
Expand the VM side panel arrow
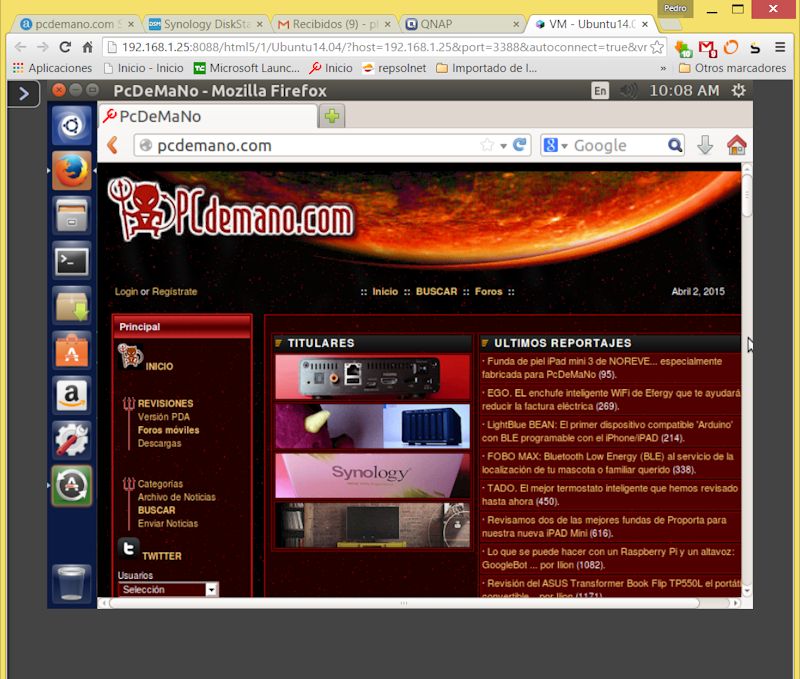pyautogui.click(x=23, y=94)
